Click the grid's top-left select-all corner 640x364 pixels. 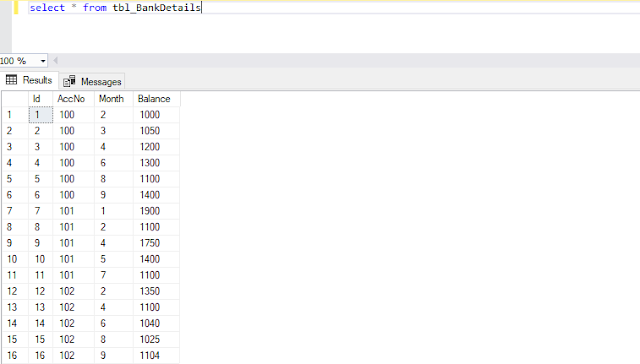[16, 99]
